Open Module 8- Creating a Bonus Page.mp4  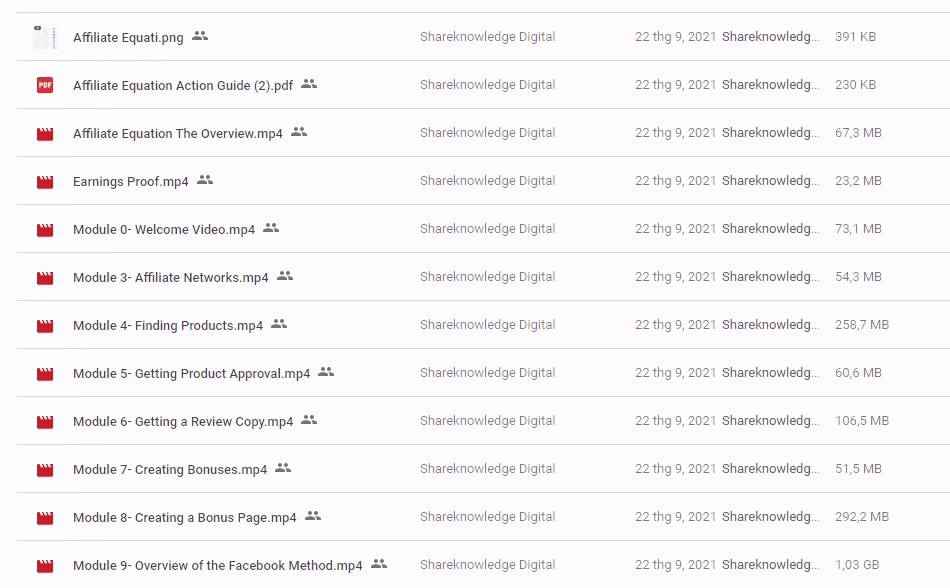click(x=184, y=518)
